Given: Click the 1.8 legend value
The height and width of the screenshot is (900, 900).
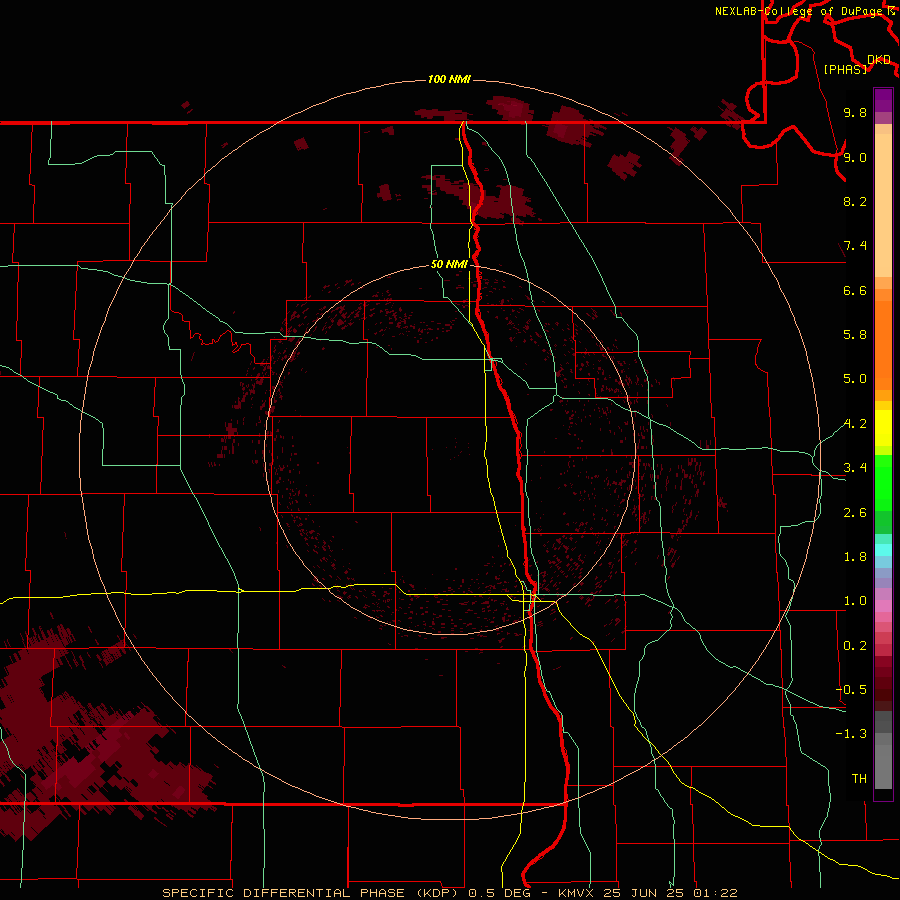Looking at the screenshot, I should pos(855,557).
